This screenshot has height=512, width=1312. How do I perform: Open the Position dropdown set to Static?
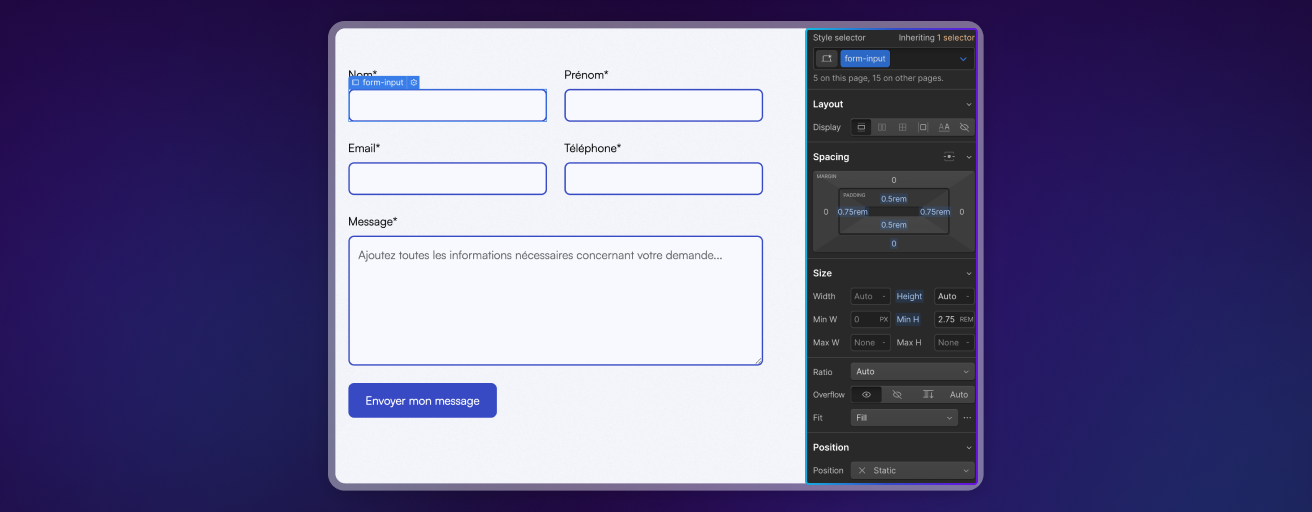click(x=912, y=470)
